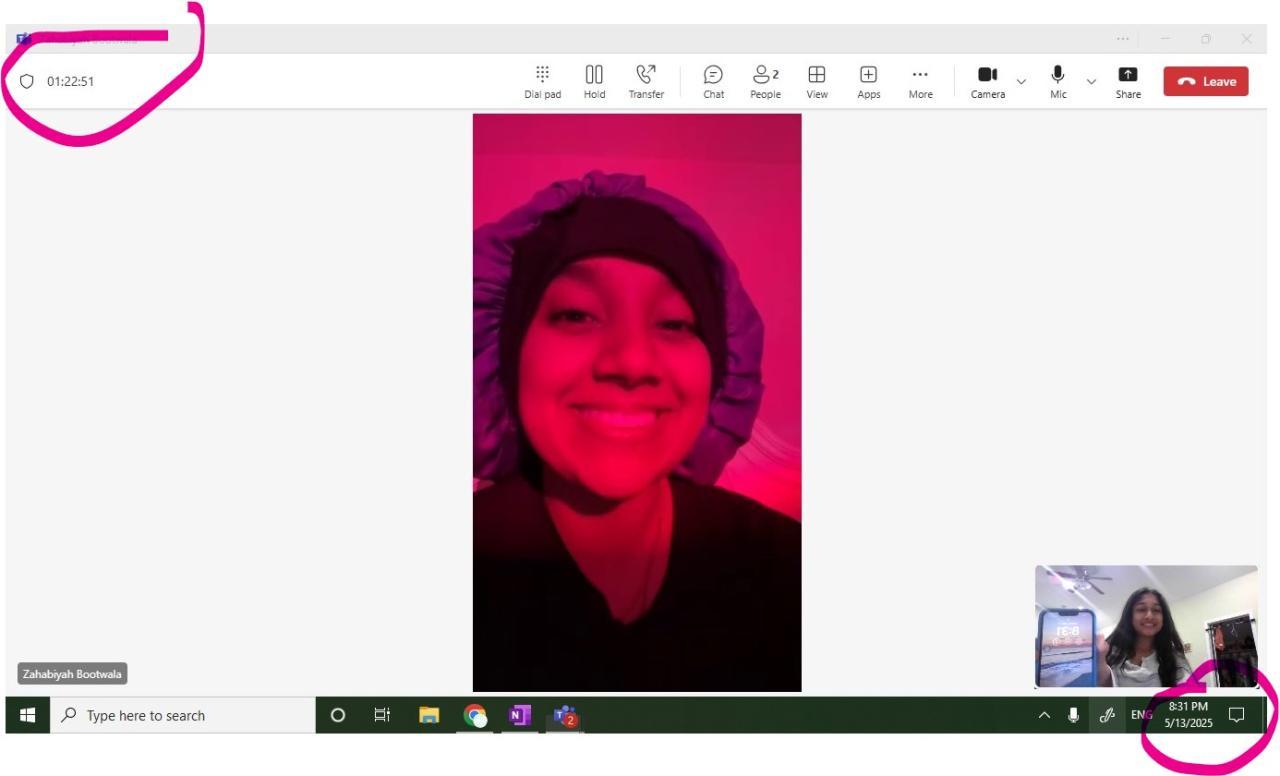Open the Dial pad

542,81
